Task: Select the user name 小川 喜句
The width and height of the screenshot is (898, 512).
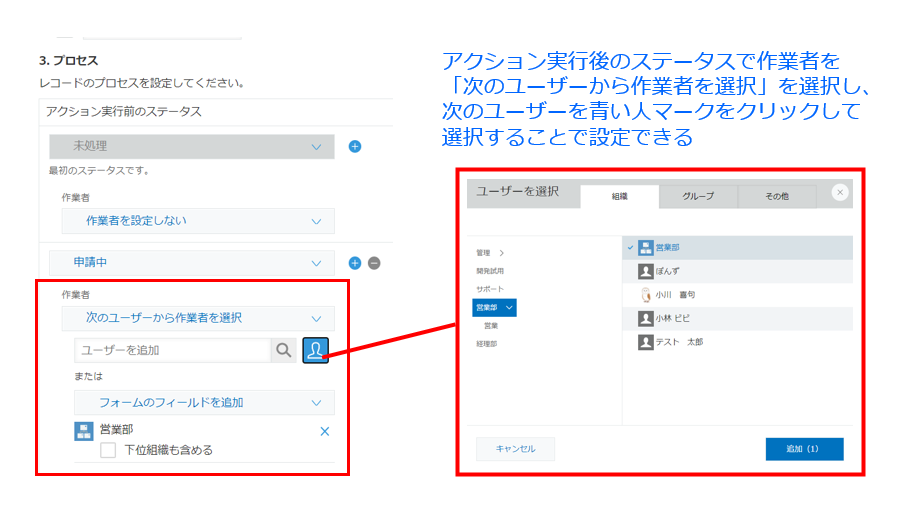Action: click(x=675, y=295)
